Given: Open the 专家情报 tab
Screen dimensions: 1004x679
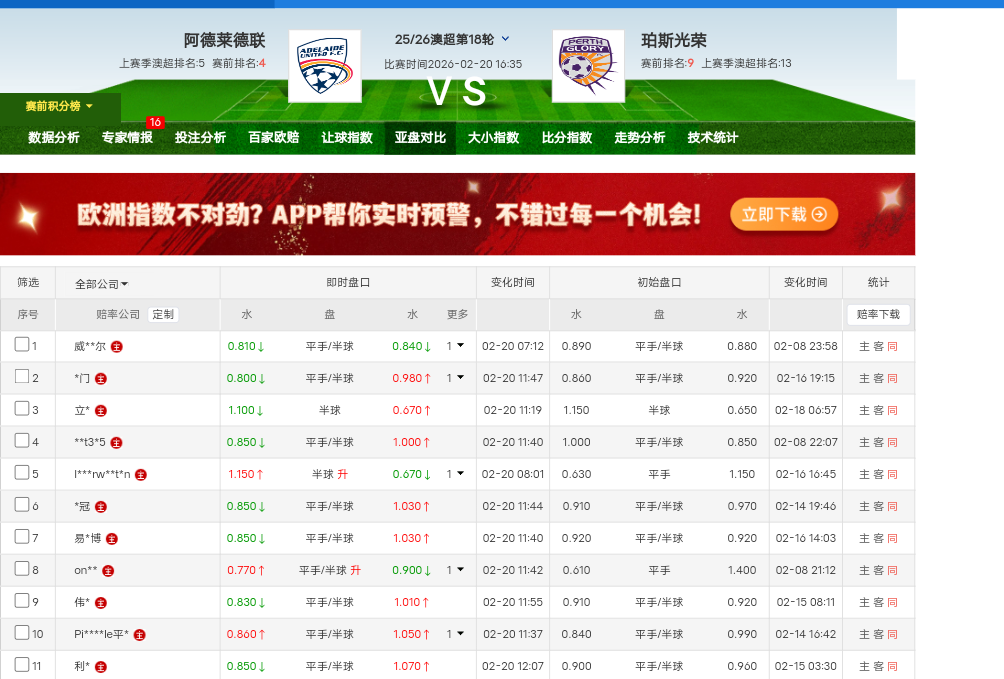Looking at the screenshot, I should tap(127, 138).
